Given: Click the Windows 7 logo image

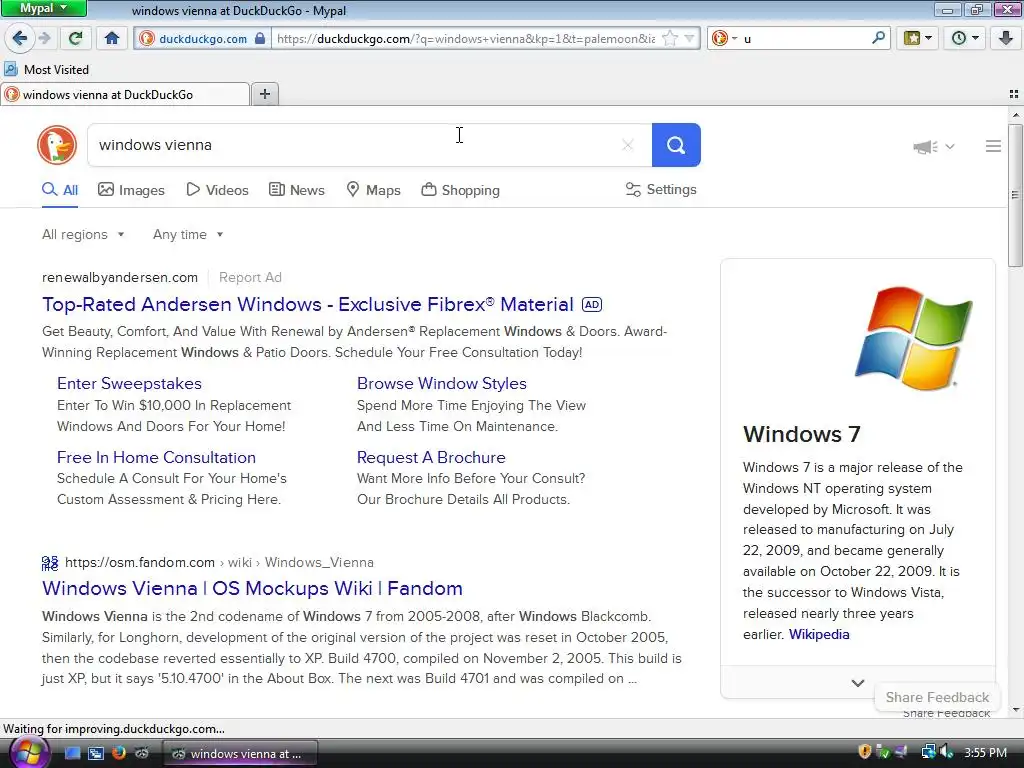Looking at the screenshot, I should pyautogui.click(x=913, y=338).
